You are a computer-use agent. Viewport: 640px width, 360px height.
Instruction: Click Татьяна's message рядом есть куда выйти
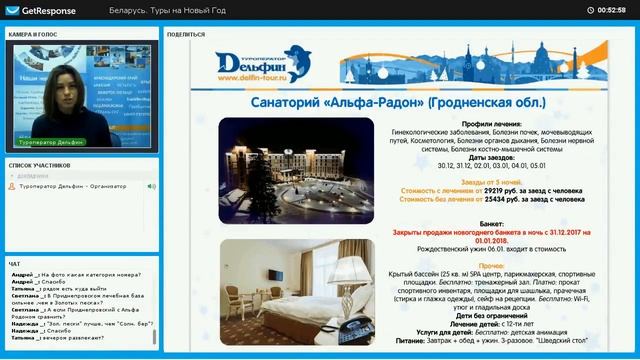[59, 289]
